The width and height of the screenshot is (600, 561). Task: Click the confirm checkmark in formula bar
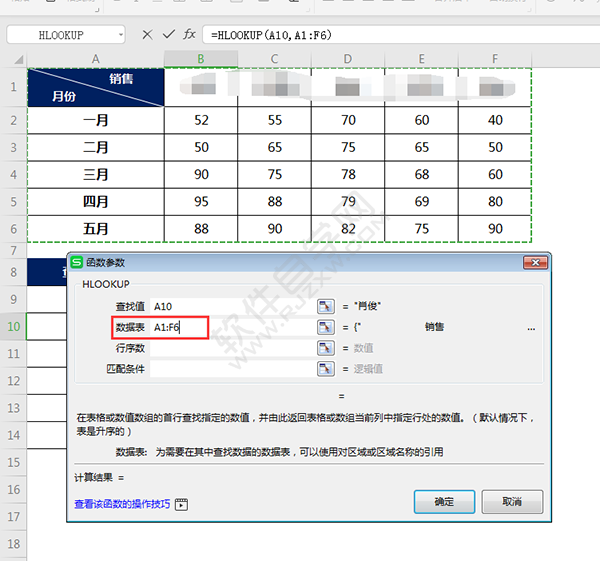[168, 35]
